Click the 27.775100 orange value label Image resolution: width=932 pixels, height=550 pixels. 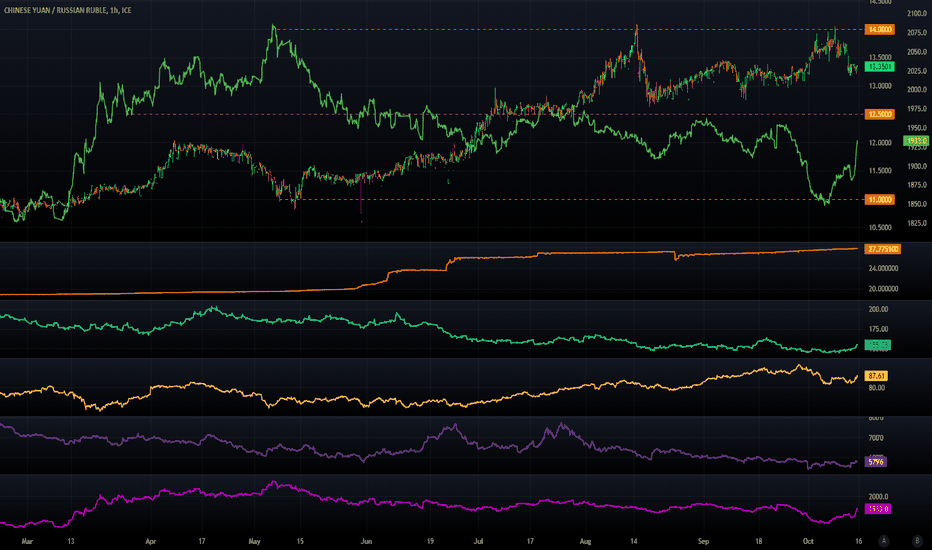[x=883, y=249]
